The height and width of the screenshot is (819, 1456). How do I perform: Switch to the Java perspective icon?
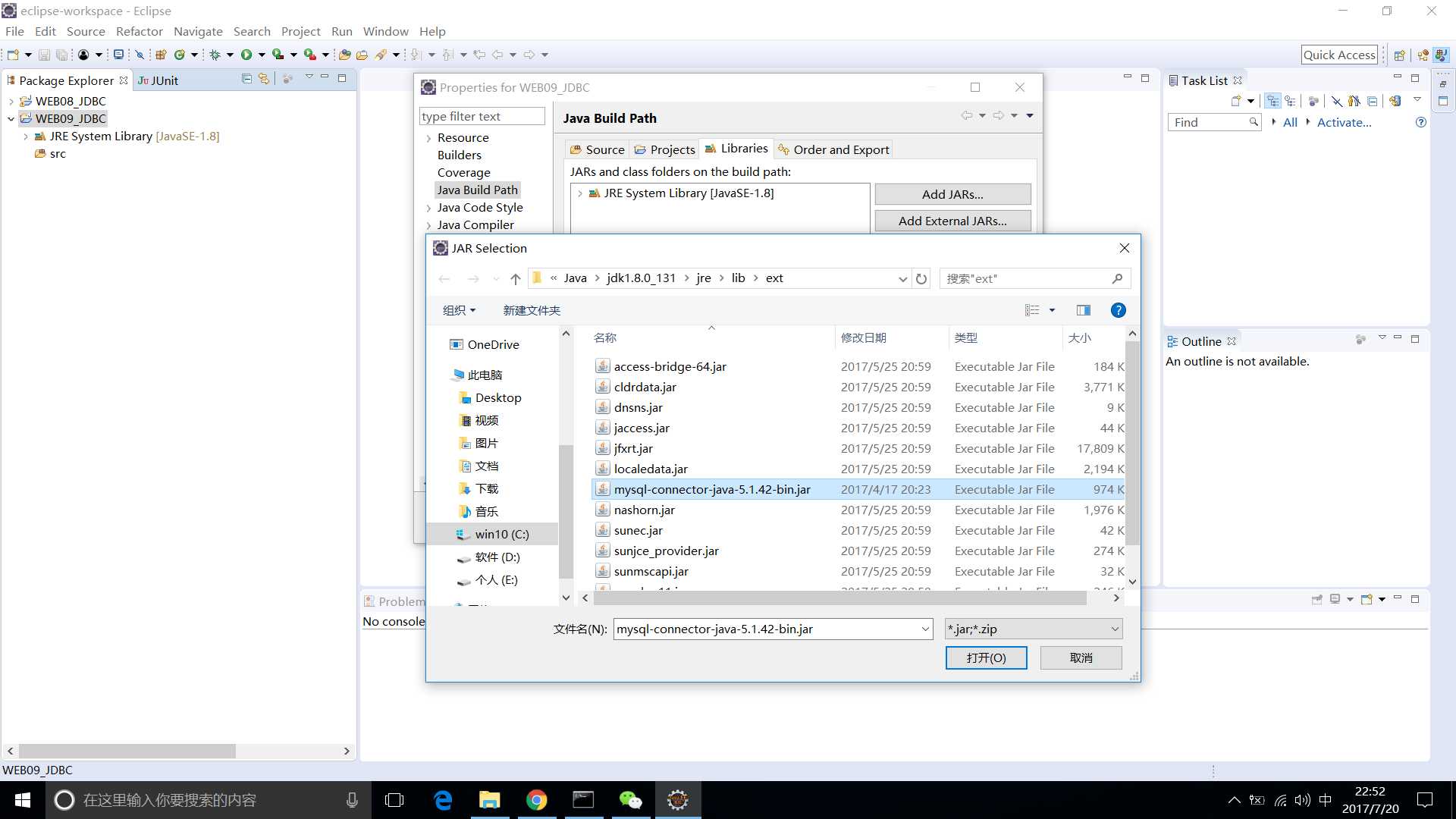(1441, 55)
